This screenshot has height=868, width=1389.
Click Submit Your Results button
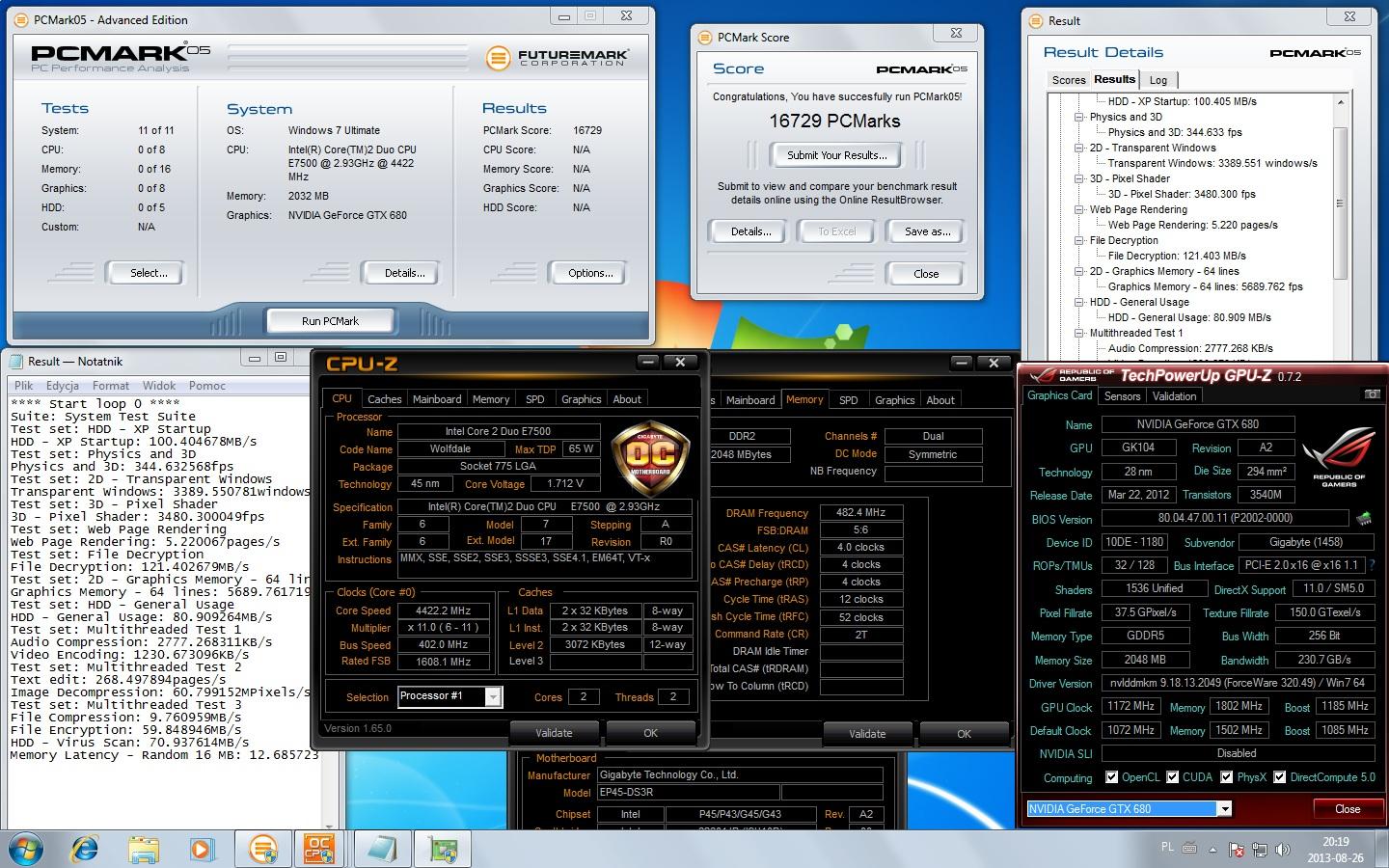(836, 154)
